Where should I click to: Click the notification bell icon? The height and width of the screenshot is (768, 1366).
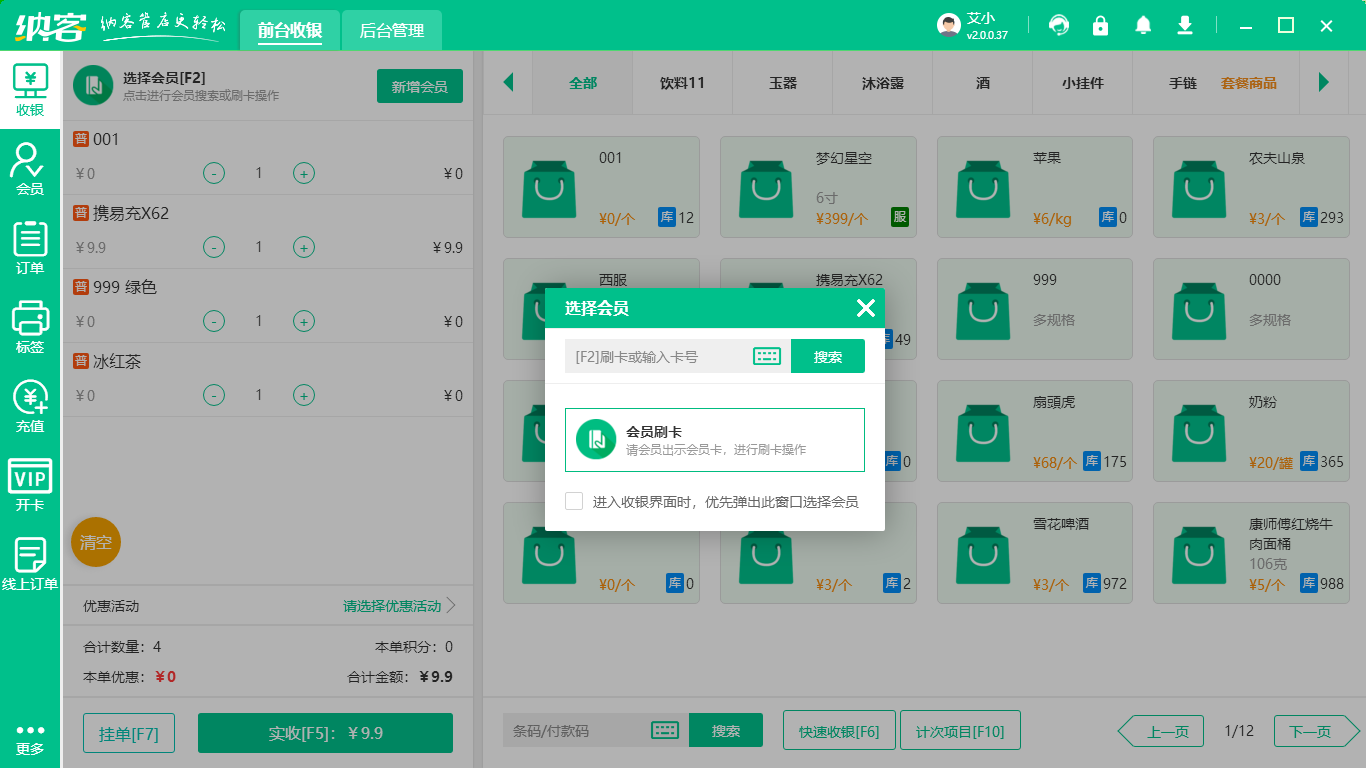(1143, 26)
